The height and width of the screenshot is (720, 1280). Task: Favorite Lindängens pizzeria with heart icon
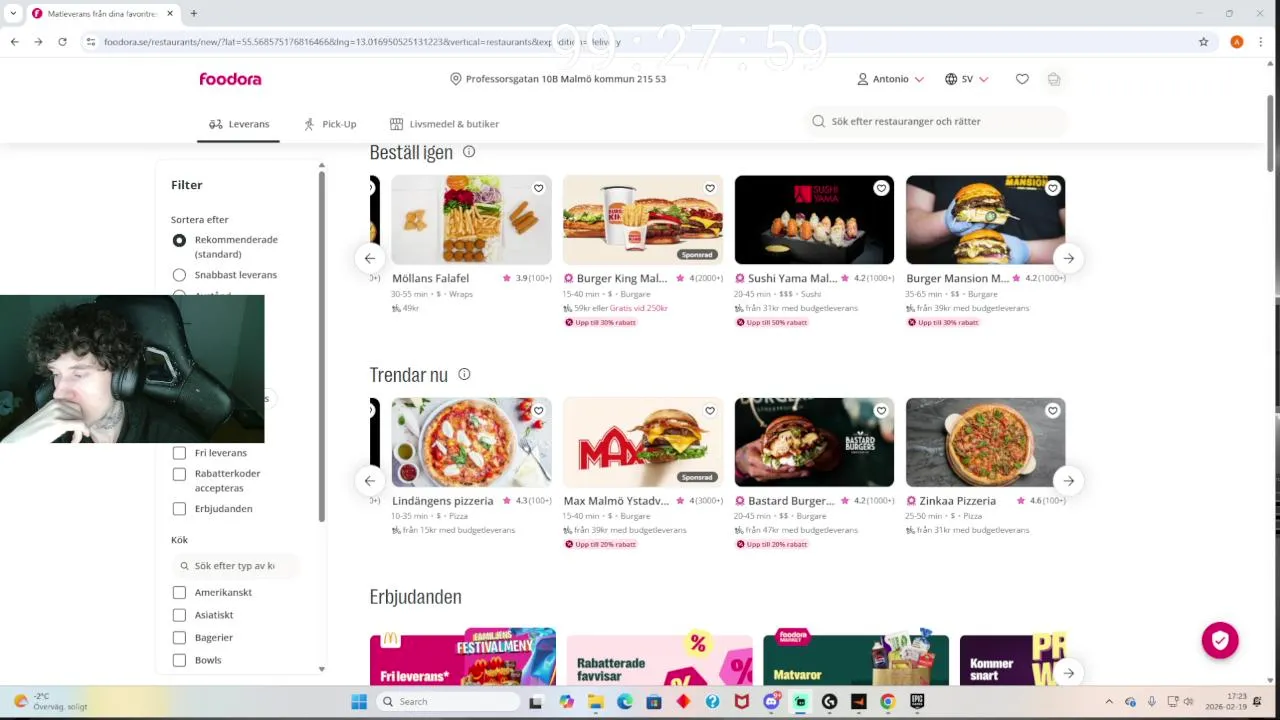click(538, 410)
